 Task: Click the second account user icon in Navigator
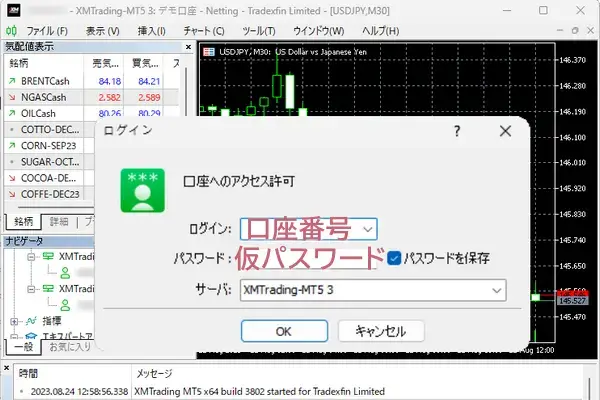pos(65,305)
